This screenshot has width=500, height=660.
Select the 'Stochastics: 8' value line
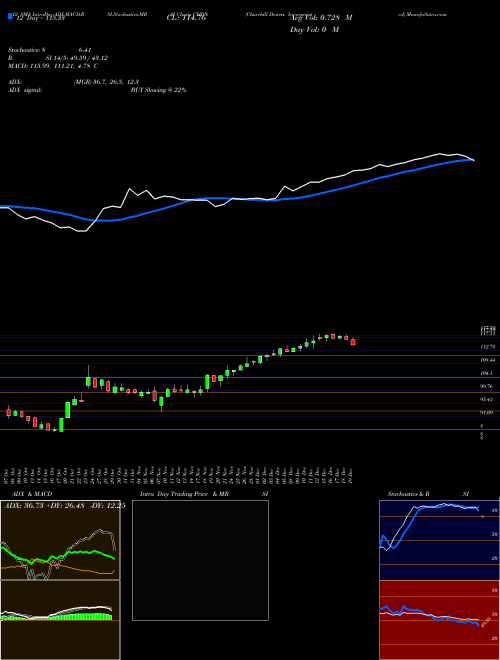coord(27,50)
